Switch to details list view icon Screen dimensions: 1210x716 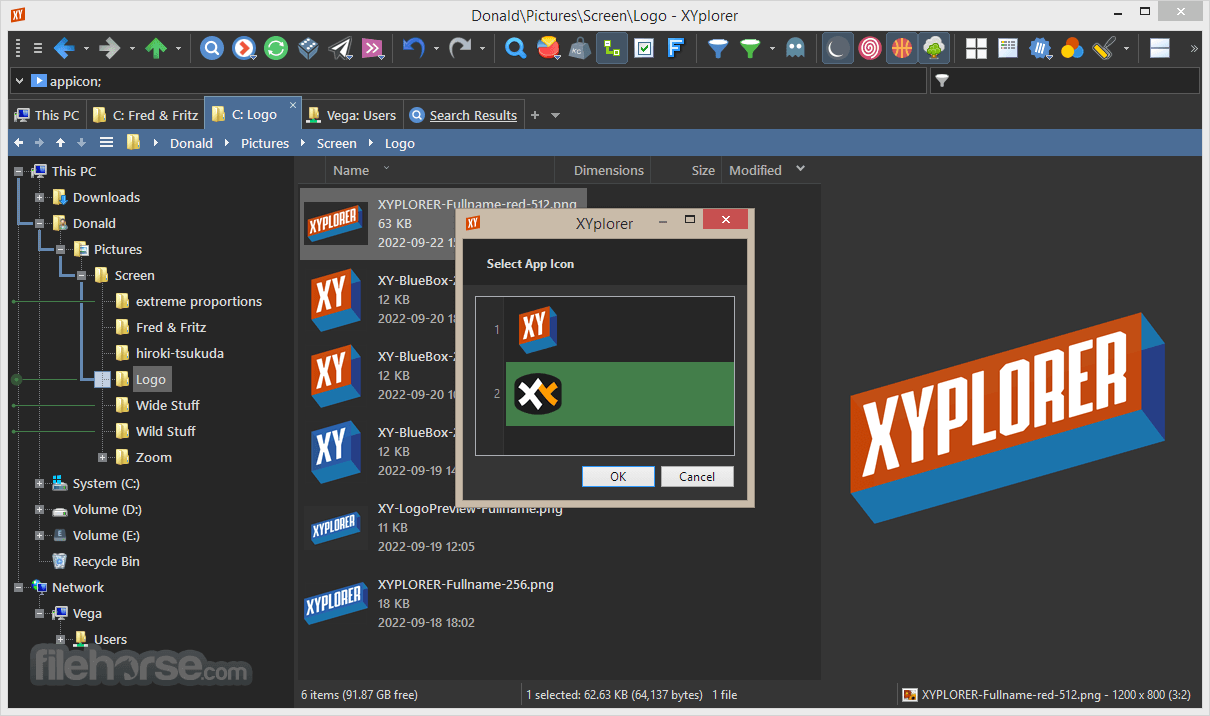point(1008,47)
